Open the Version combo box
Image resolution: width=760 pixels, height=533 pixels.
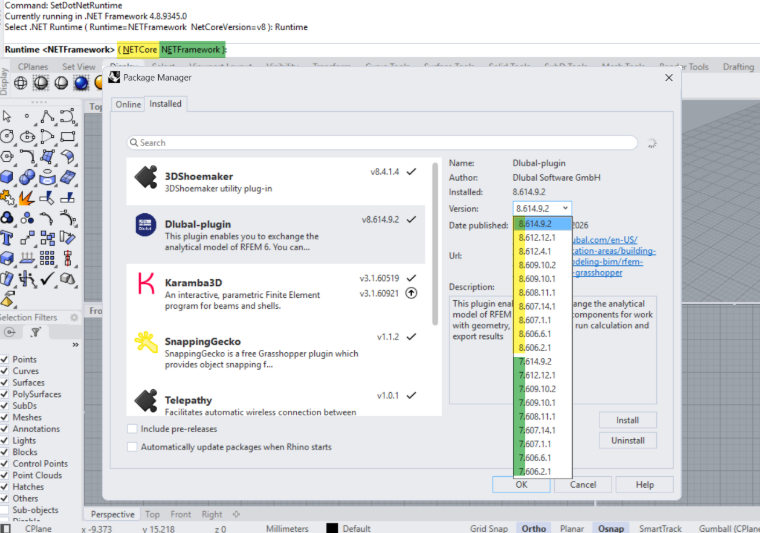tap(542, 208)
